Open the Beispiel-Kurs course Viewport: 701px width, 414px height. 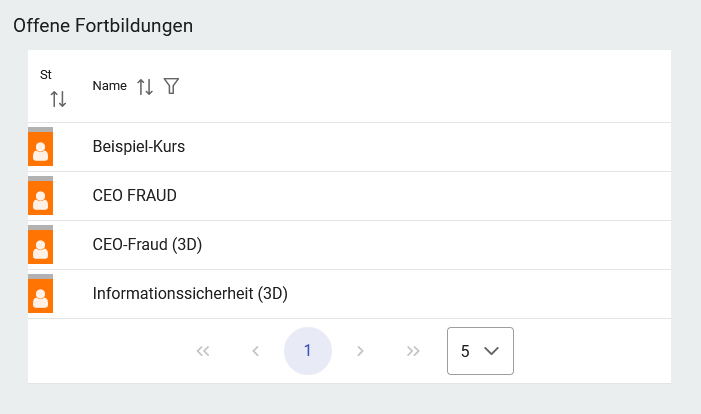click(x=139, y=147)
